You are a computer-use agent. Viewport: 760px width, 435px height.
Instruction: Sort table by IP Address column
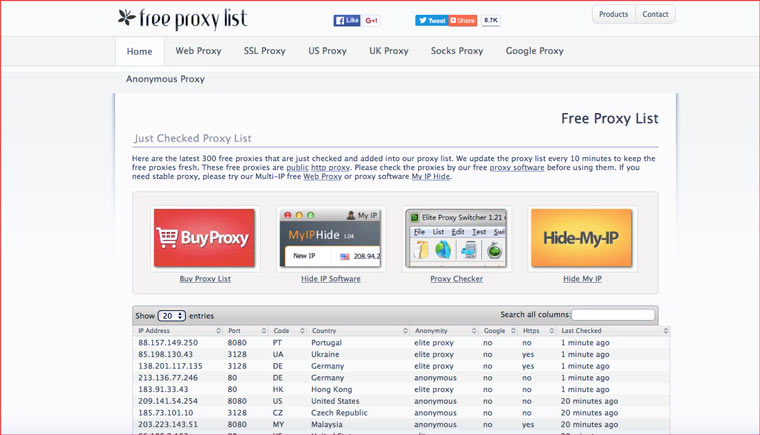178,331
